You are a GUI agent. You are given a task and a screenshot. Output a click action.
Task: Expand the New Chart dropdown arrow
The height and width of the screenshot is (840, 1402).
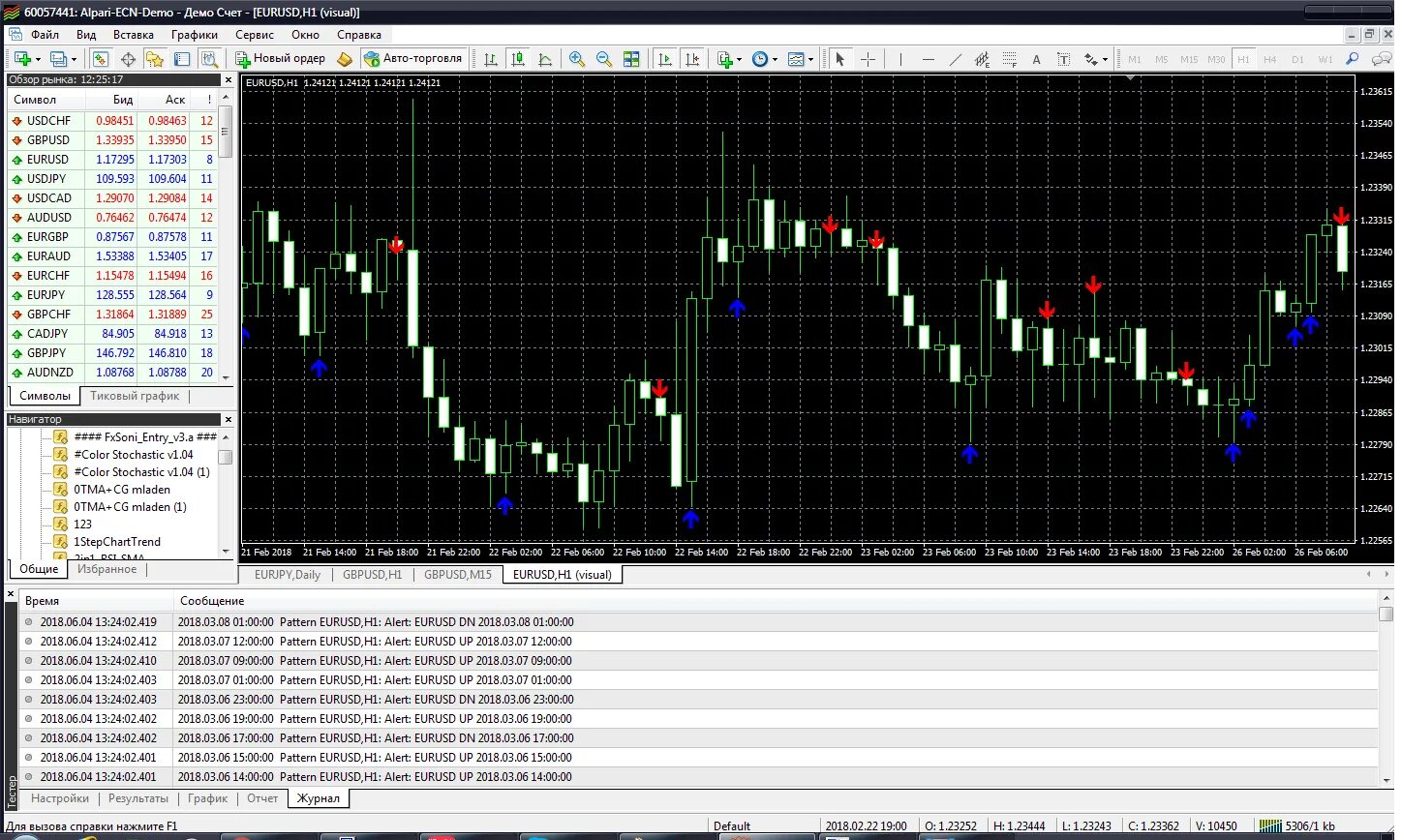[38, 60]
